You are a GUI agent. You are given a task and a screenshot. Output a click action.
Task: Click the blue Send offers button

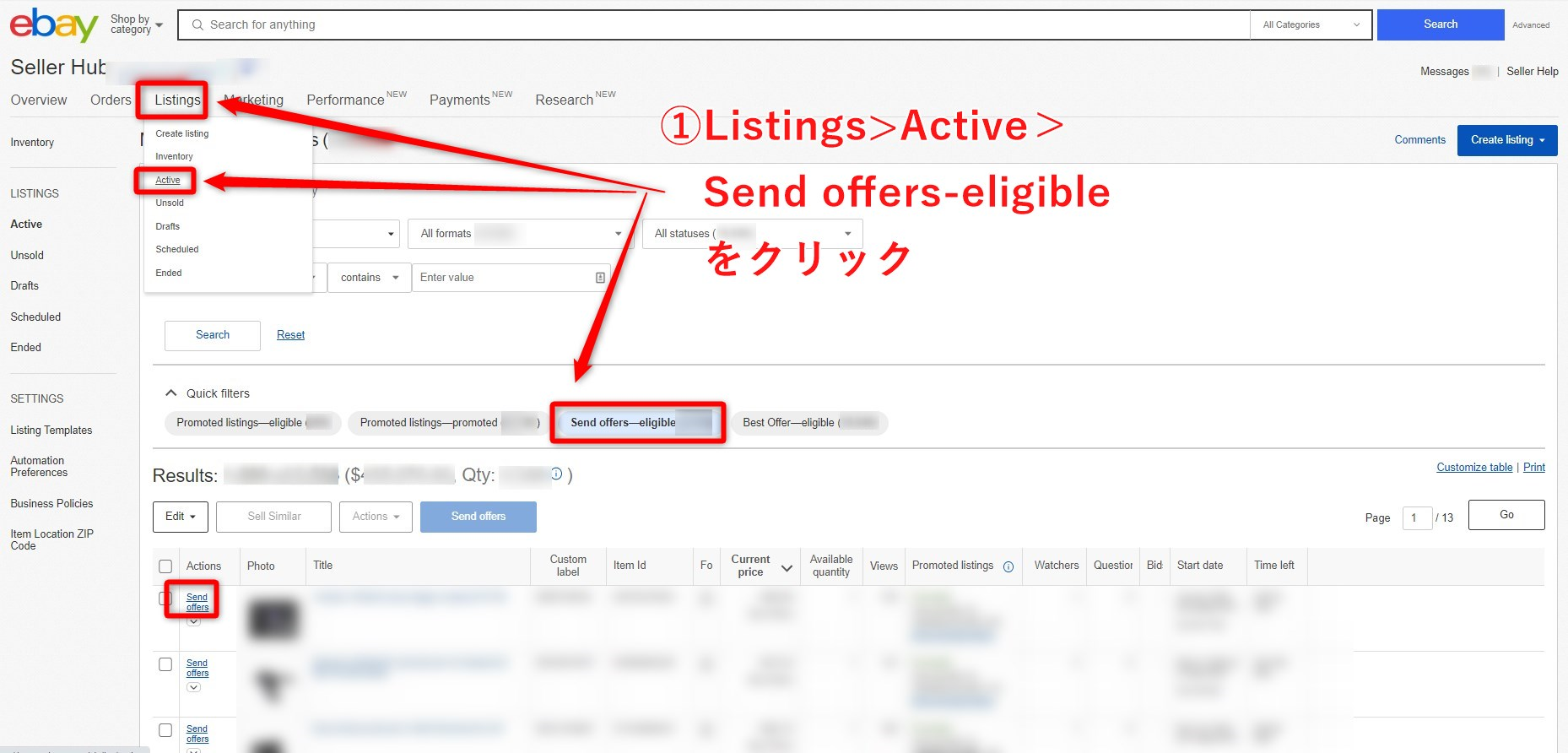tap(479, 517)
